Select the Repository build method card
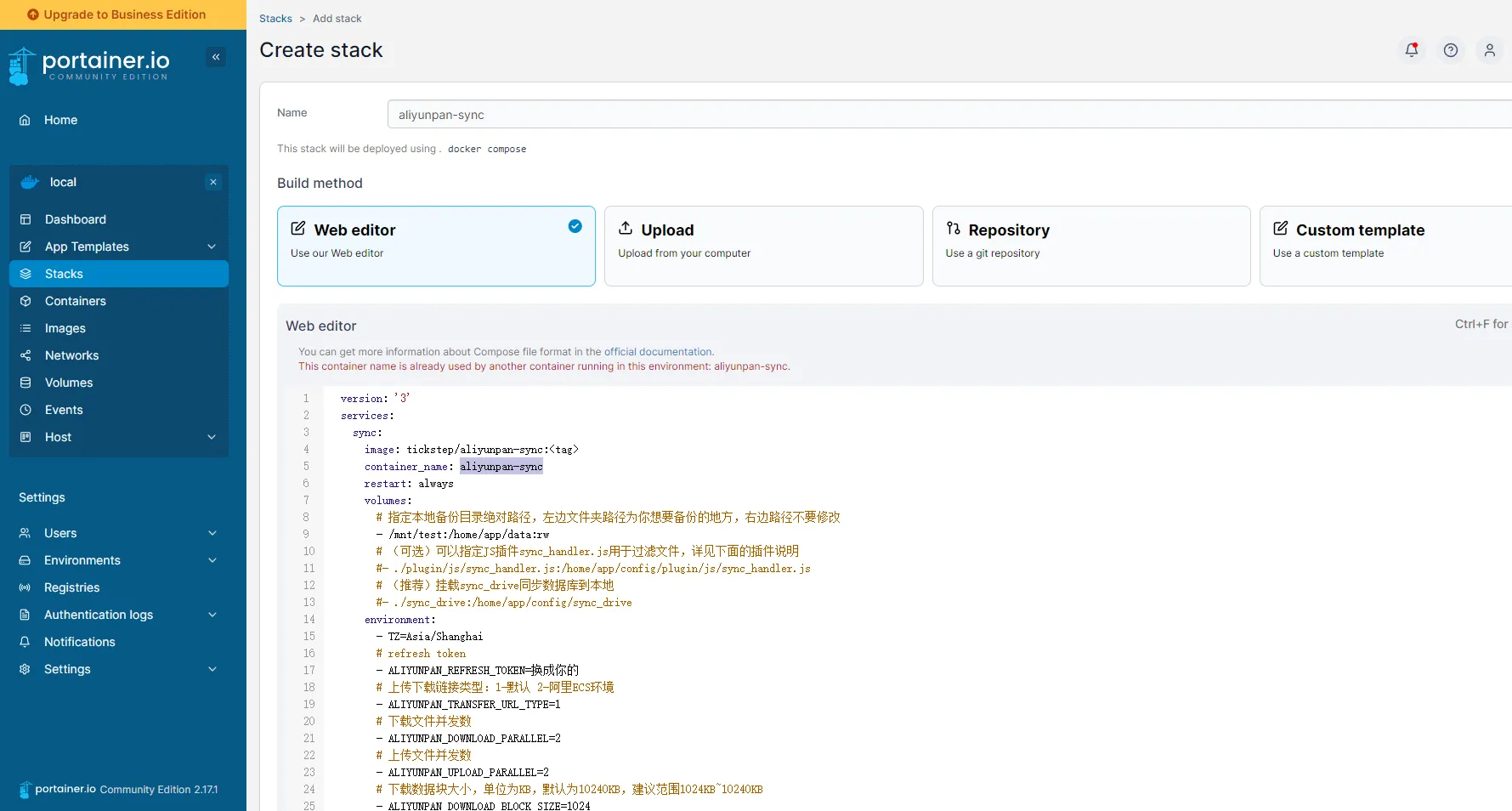Viewport: 1512px width, 811px height. [x=1091, y=246]
